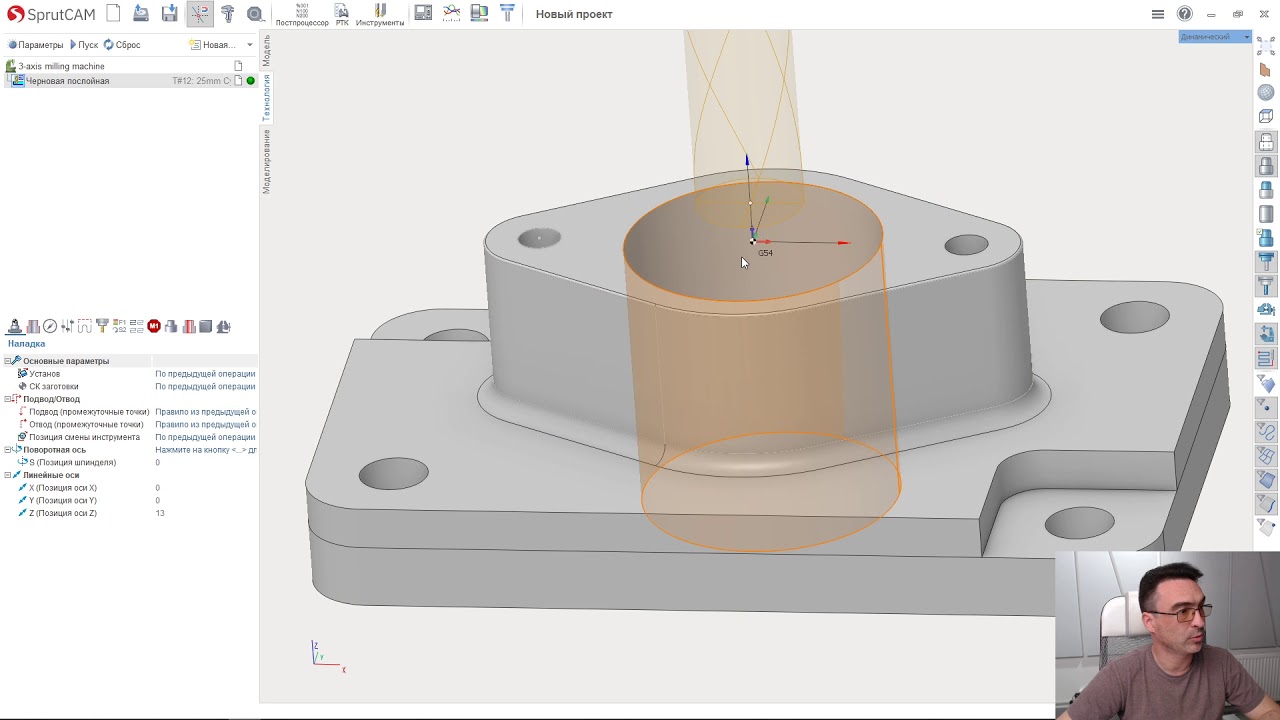Viewport: 1280px width, 720px height.
Task: Switch to Модель vertical tab
Action: pos(266,50)
